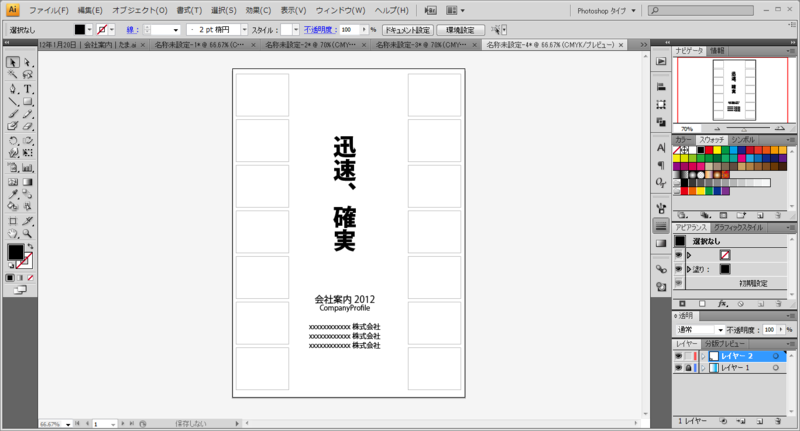Switch to シンボル panel tab
Screen dimensions: 800x431
pos(743,140)
